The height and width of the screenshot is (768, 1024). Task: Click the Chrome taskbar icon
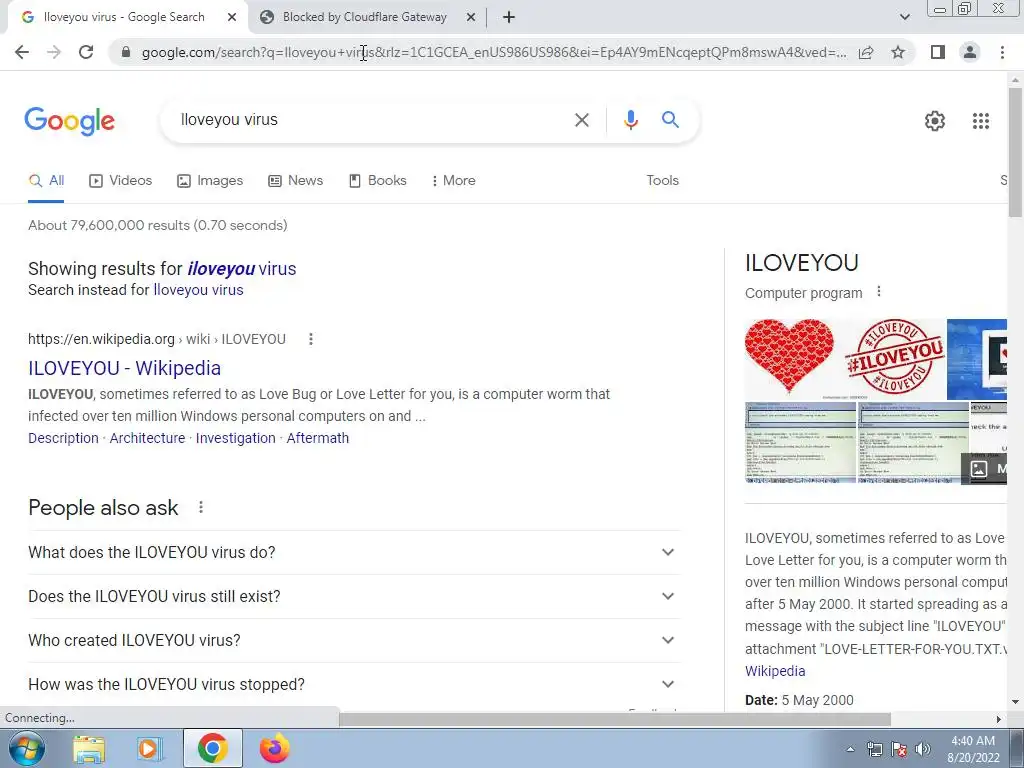tap(212, 748)
